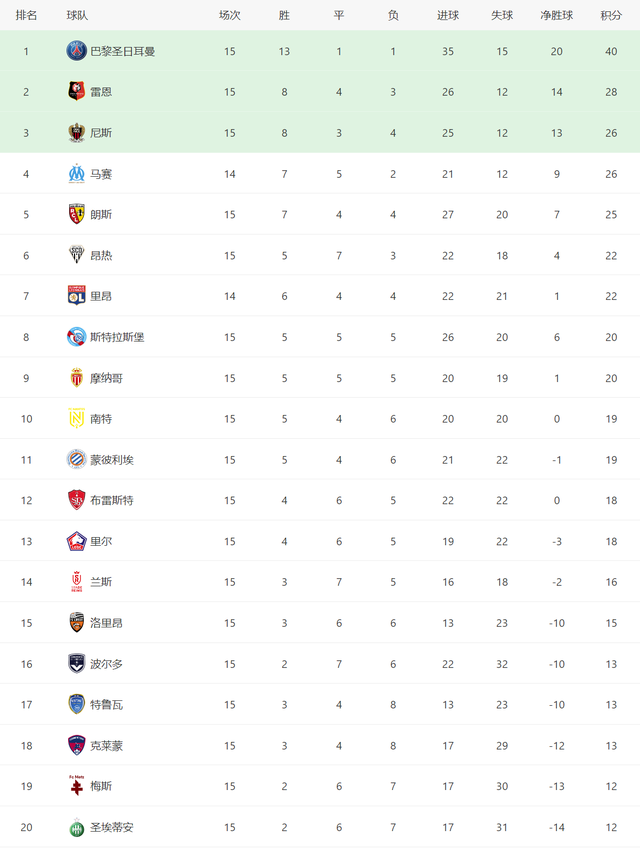
Task: Click the 积分 column header
Action: 611,16
